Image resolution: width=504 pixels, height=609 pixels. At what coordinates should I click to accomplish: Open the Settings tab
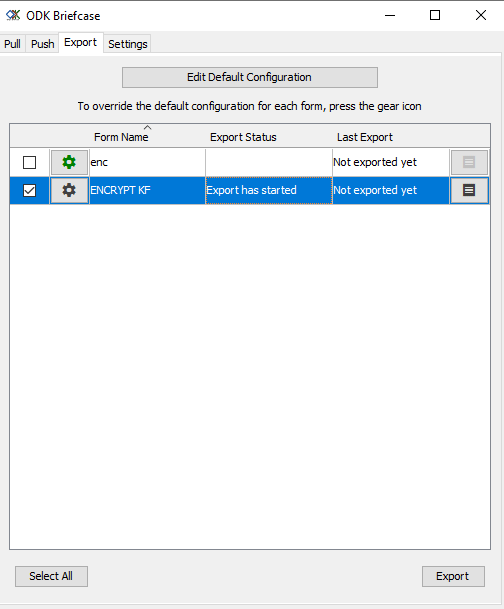pos(128,44)
